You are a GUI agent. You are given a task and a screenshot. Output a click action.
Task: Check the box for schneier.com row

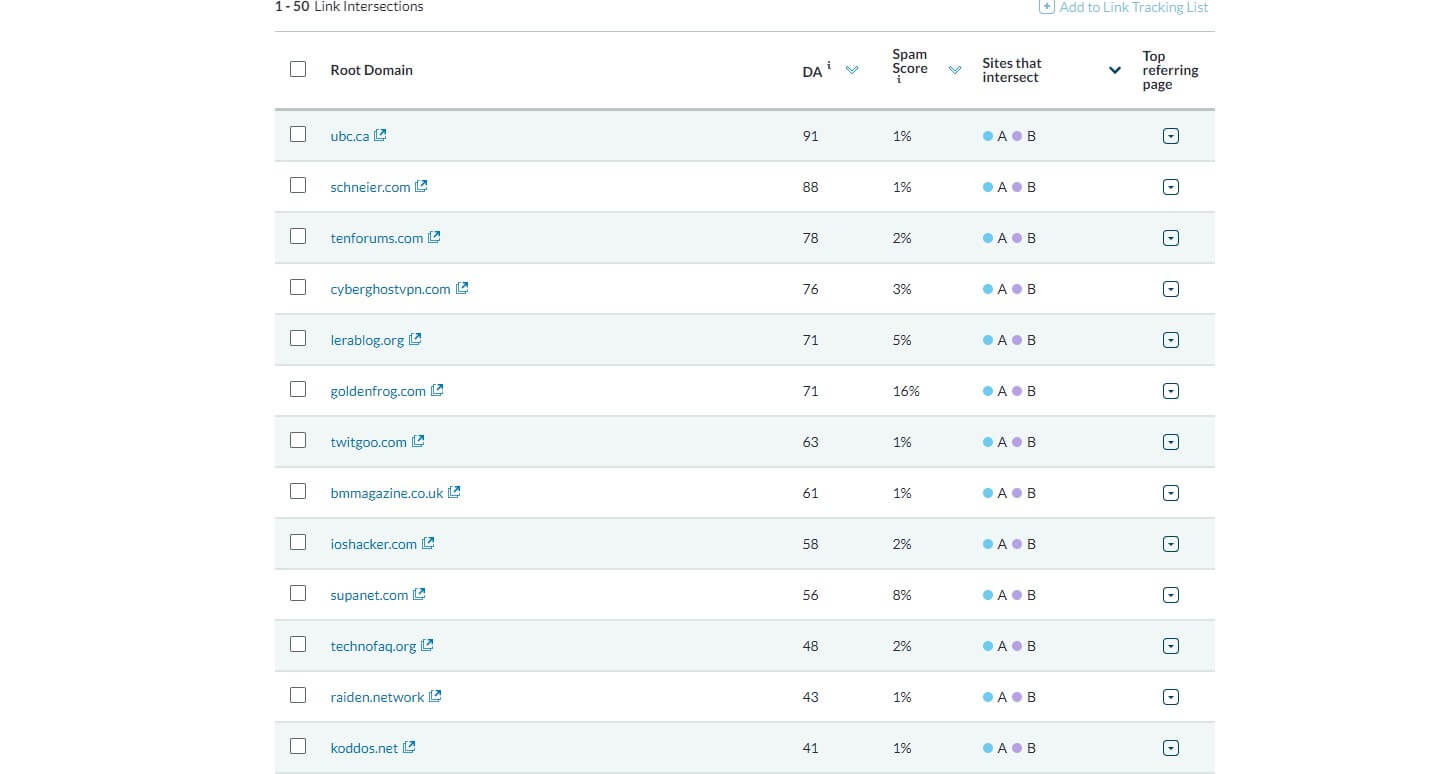pos(298,185)
